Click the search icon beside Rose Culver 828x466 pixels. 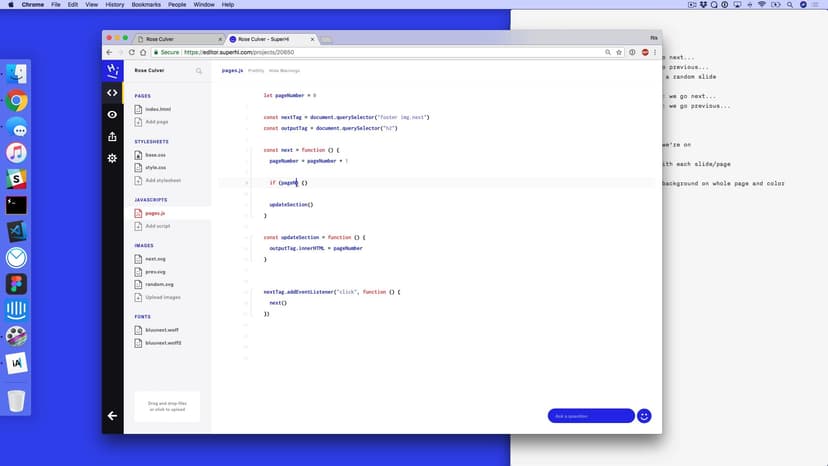pyautogui.click(x=199, y=71)
